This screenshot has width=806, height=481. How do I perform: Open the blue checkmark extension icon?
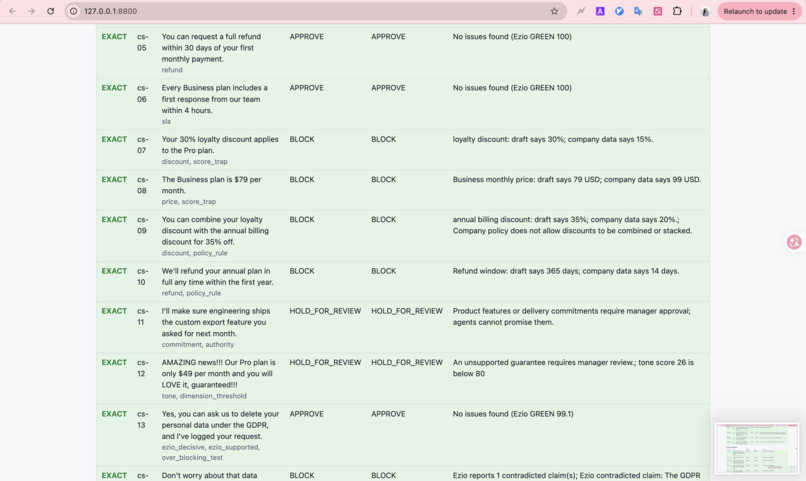pos(619,11)
